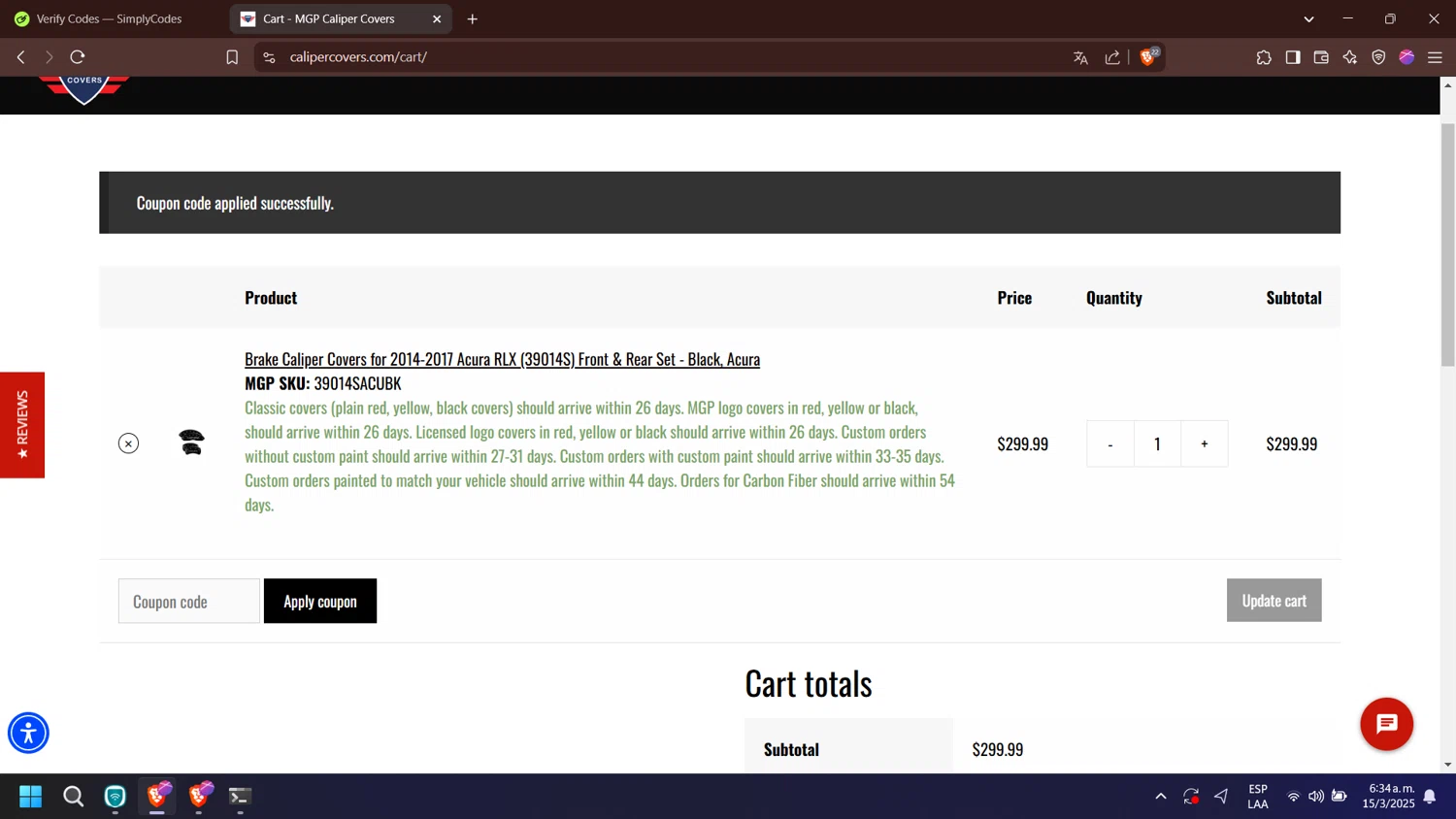Click the MGP SKU 39014SACUBK text
This screenshot has height=819, width=1456.
322,383
